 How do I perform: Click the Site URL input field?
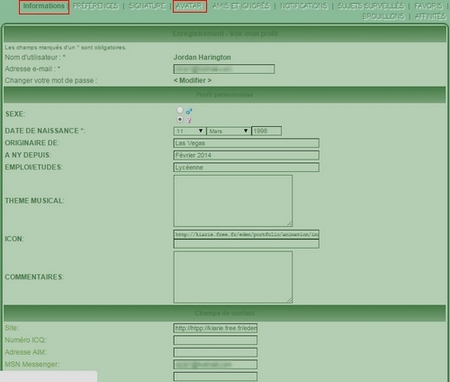click(215, 328)
